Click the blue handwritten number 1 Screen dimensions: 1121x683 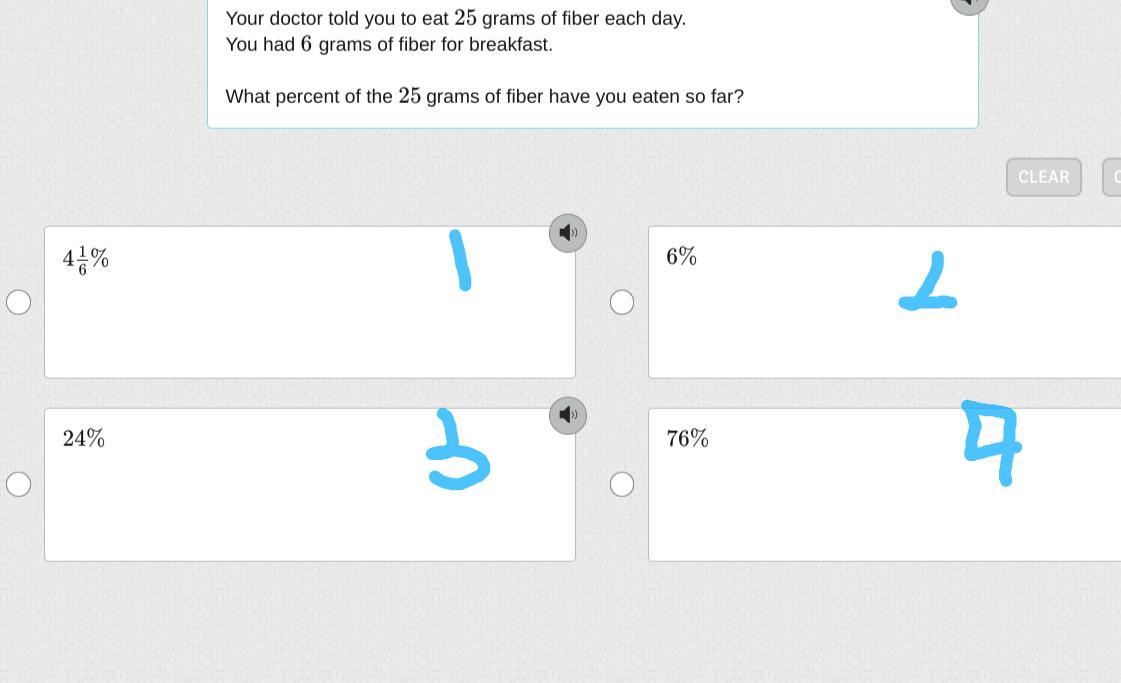(x=461, y=260)
